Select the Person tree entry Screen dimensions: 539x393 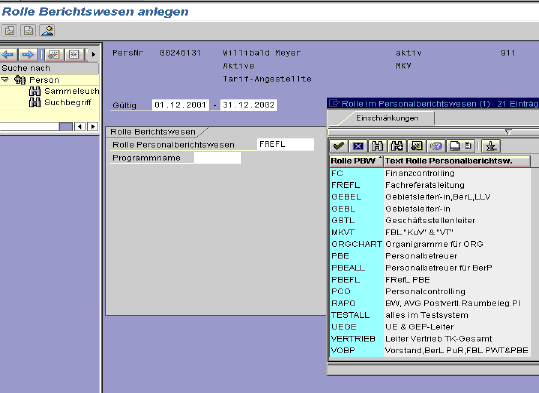point(44,80)
